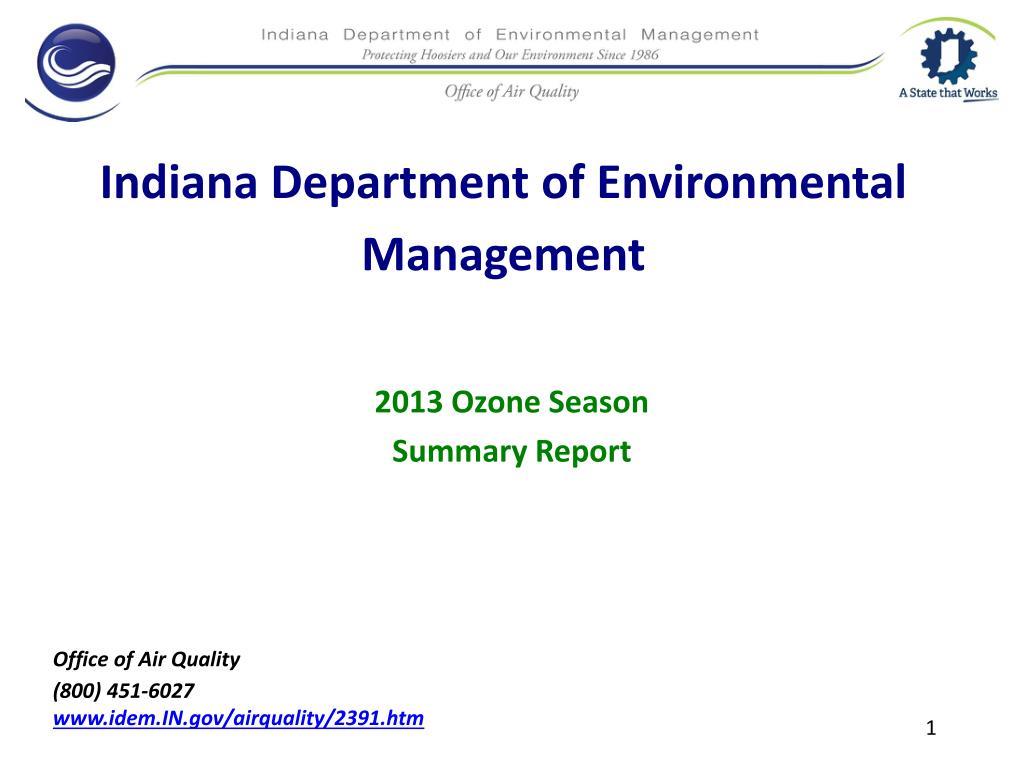The height and width of the screenshot is (768, 1024).
Task: Click the slide page number 1
Action: click(x=931, y=728)
